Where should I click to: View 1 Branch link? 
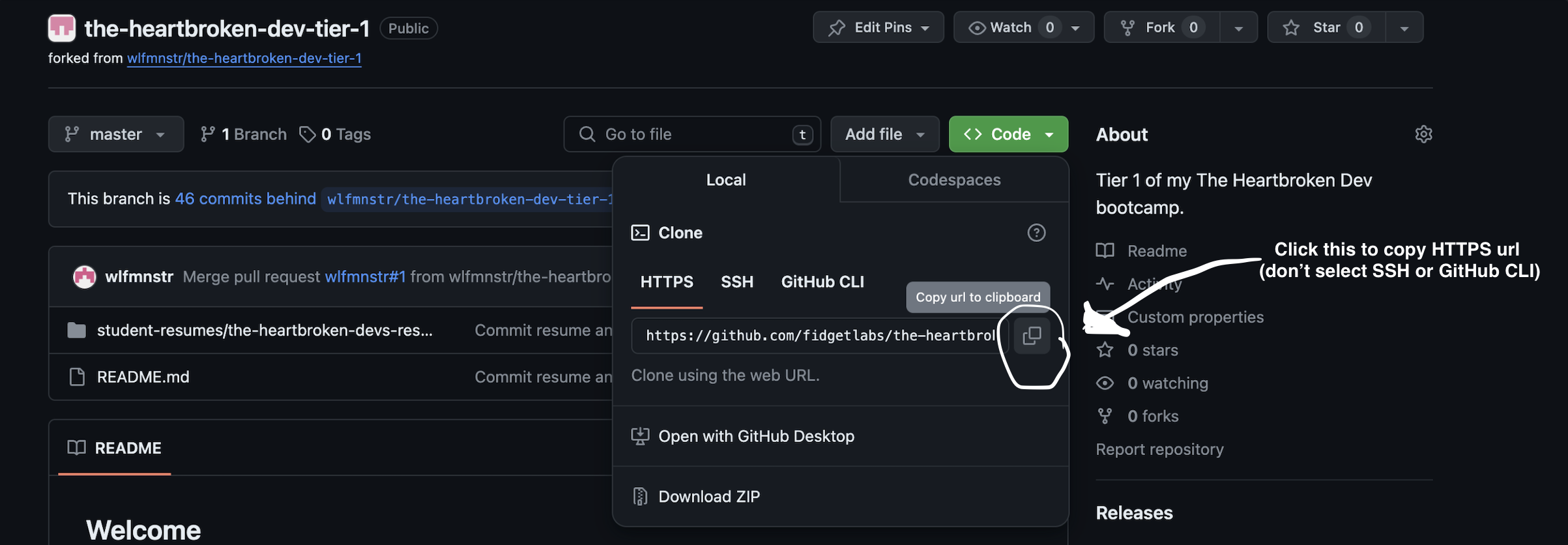coord(244,134)
